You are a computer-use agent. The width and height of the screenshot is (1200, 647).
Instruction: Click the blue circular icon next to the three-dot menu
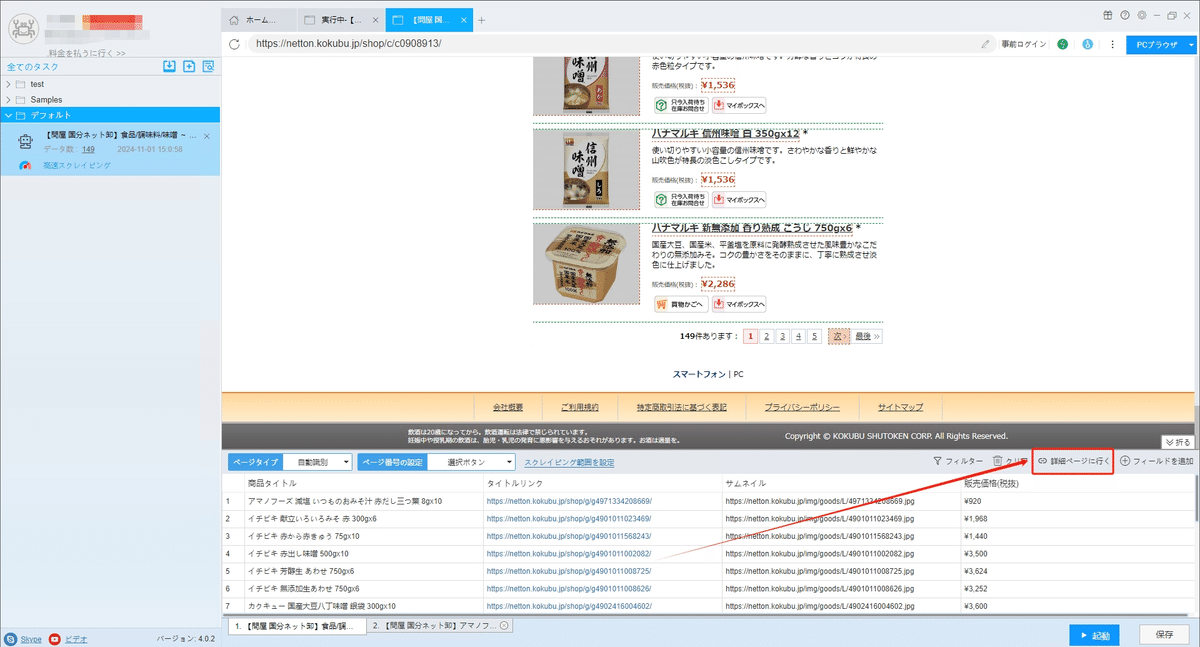pyautogui.click(x=1087, y=44)
